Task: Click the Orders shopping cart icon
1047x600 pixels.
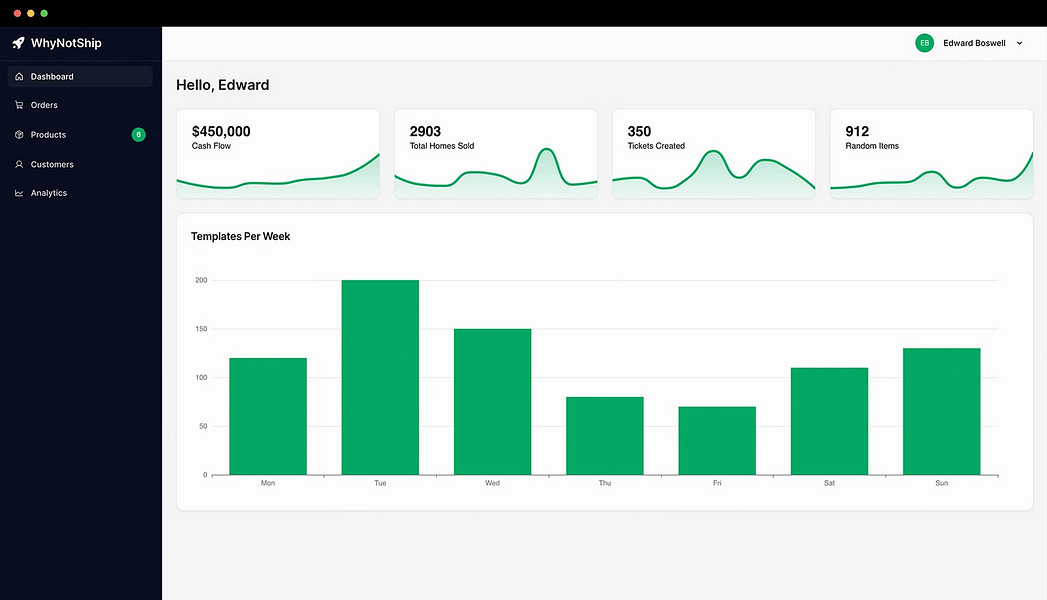Action: click(x=19, y=105)
